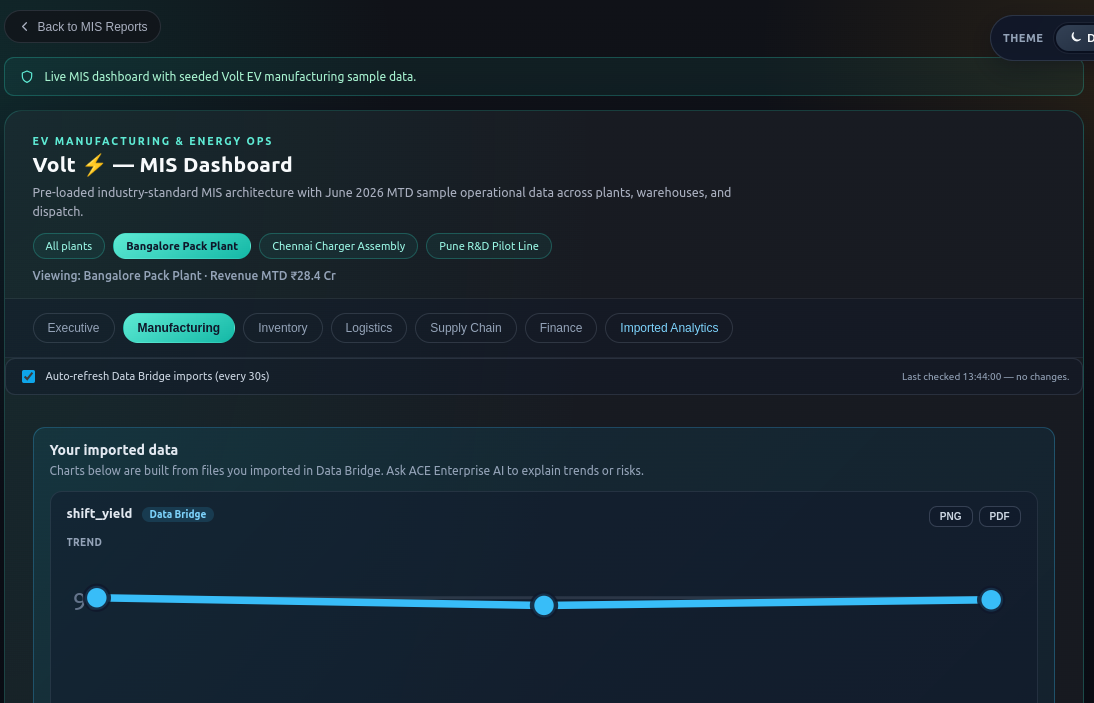Click the 'Volt — MIS Dashboard' heading
This screenshot has height=703, width=1094.
click(163, 165)
